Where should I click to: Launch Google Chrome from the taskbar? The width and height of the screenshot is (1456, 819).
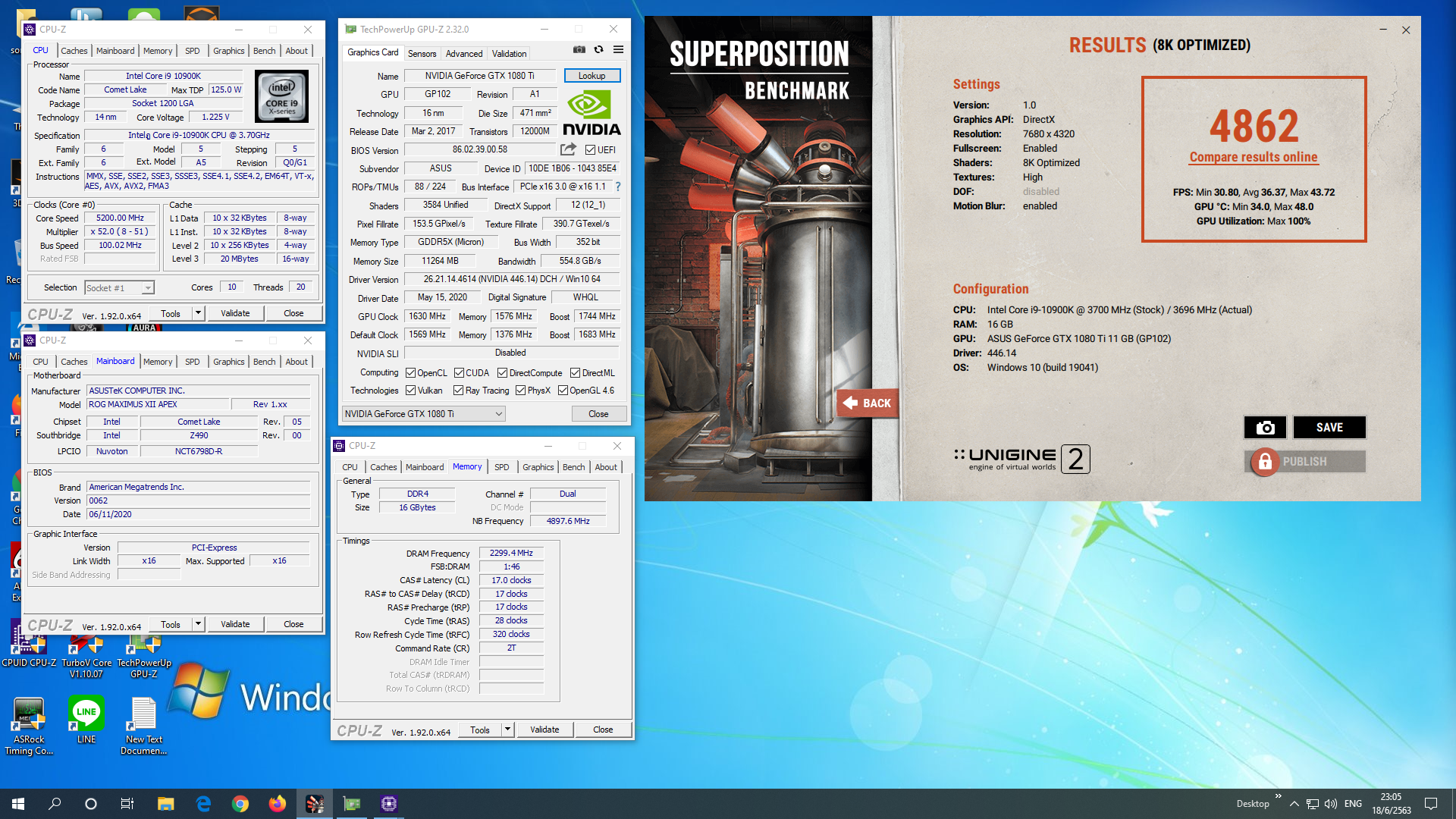240,804
